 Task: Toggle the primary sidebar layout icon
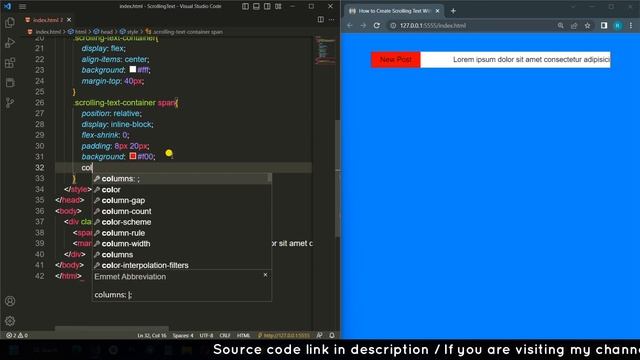pyautogui.click(x=245, y=7)
